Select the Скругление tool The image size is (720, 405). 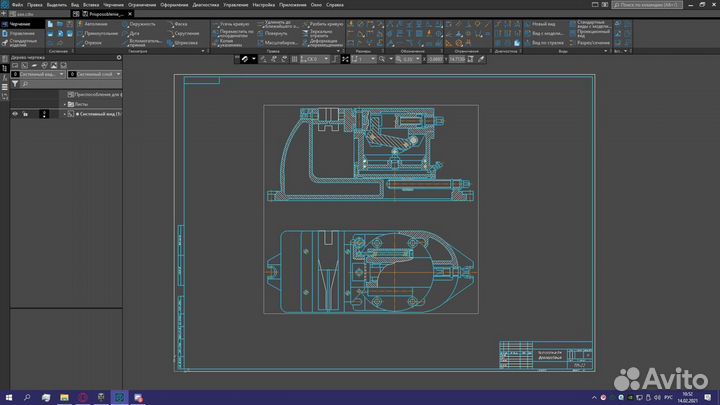click(x=186, y=34)
